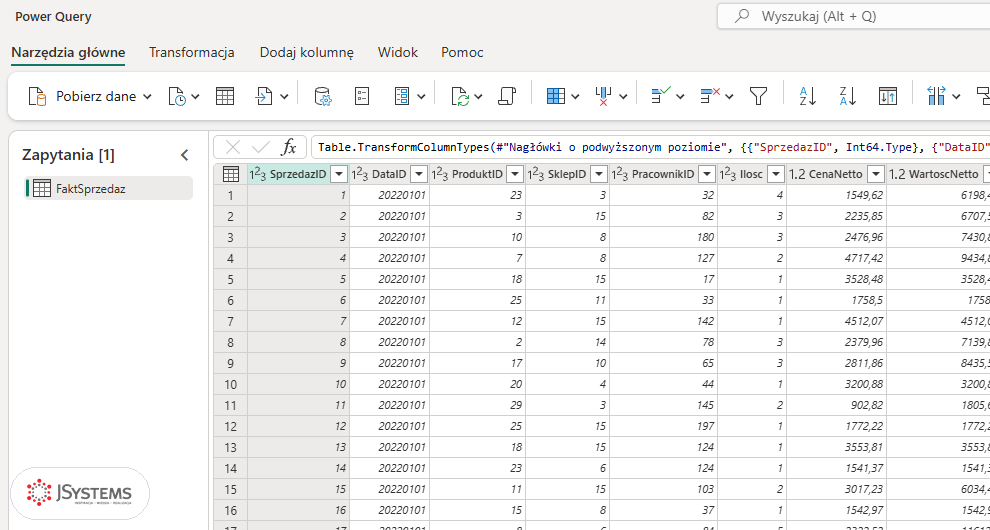
Task: Sort ascending A to Z
Action: (x=808, y=97)
